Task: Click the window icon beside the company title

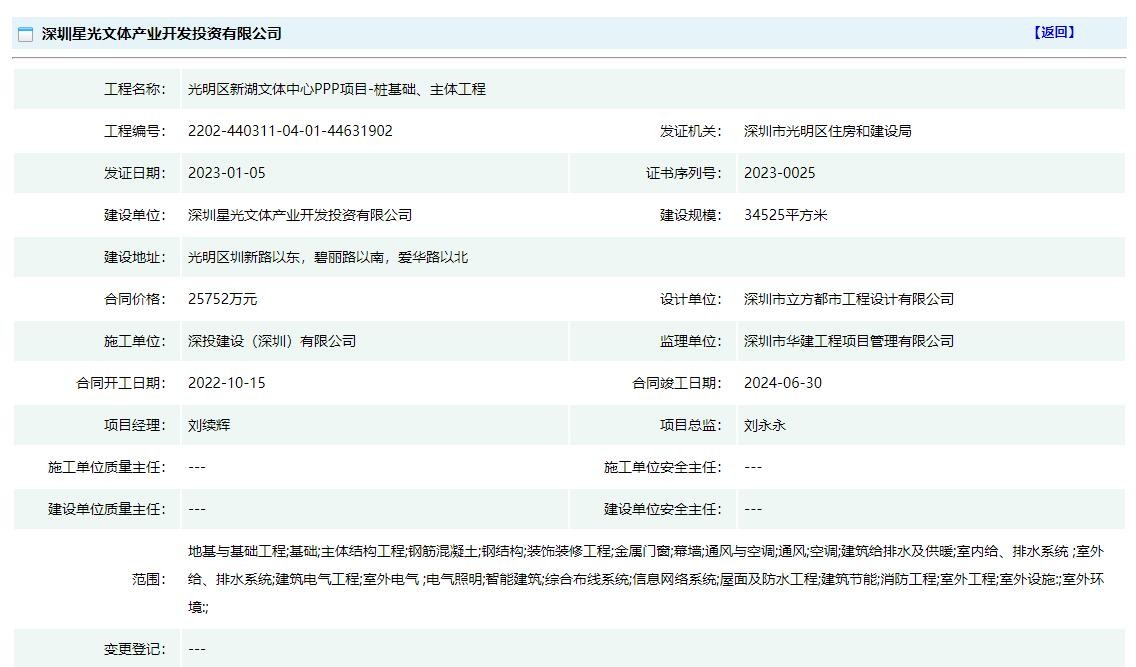Action: (26, 34)
